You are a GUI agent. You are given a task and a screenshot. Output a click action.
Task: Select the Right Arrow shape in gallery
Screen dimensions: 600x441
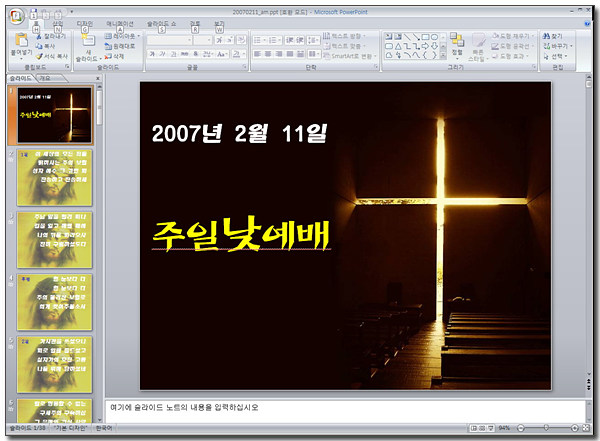pyautogui.click(x=426, y=46)
